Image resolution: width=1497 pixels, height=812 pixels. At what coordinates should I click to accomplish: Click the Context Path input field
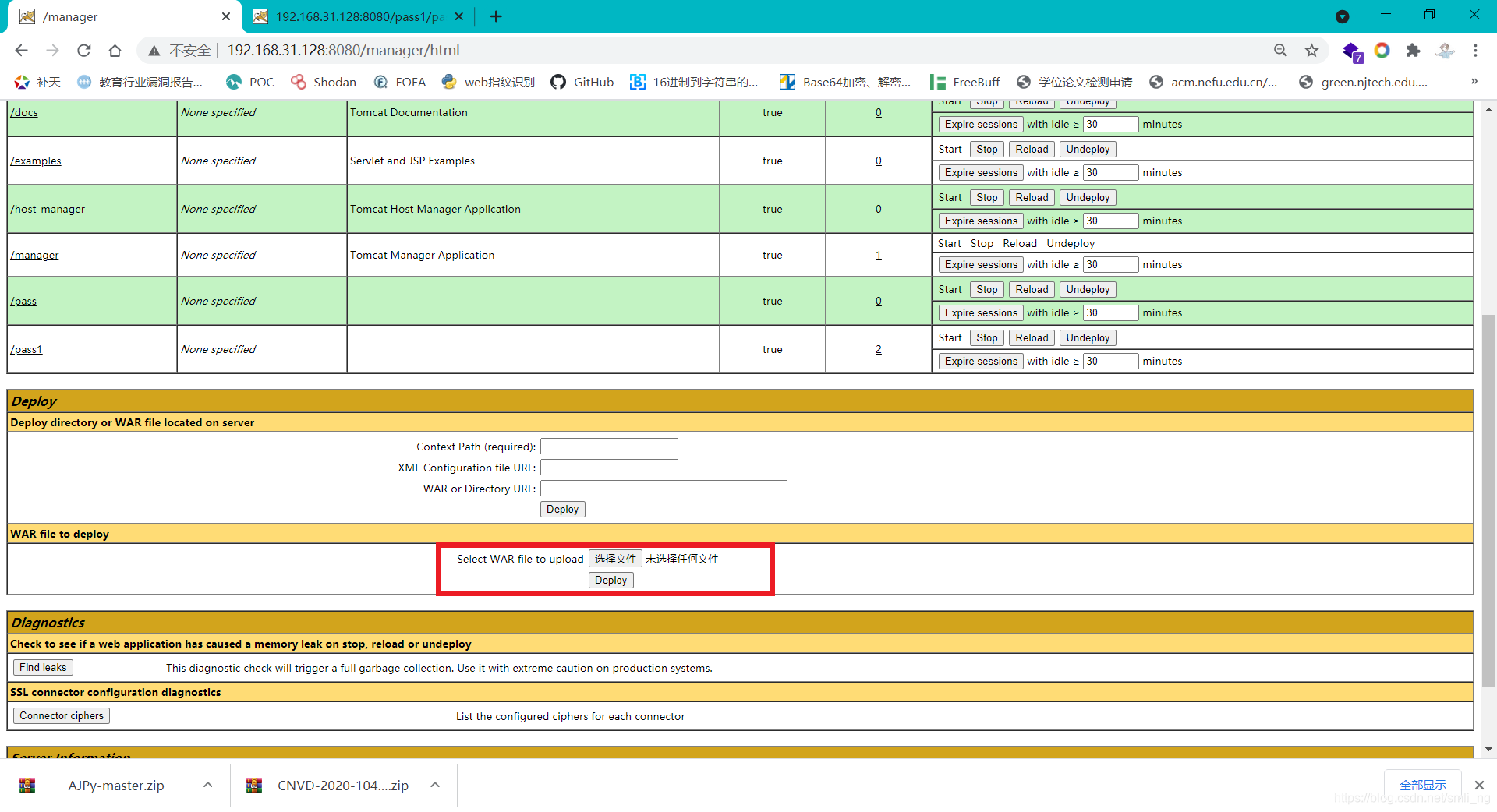609,446
